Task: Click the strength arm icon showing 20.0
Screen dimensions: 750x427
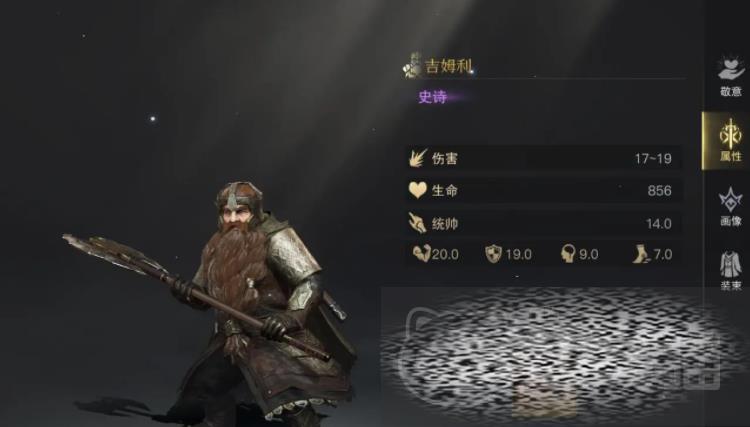Action: [421, 253]
